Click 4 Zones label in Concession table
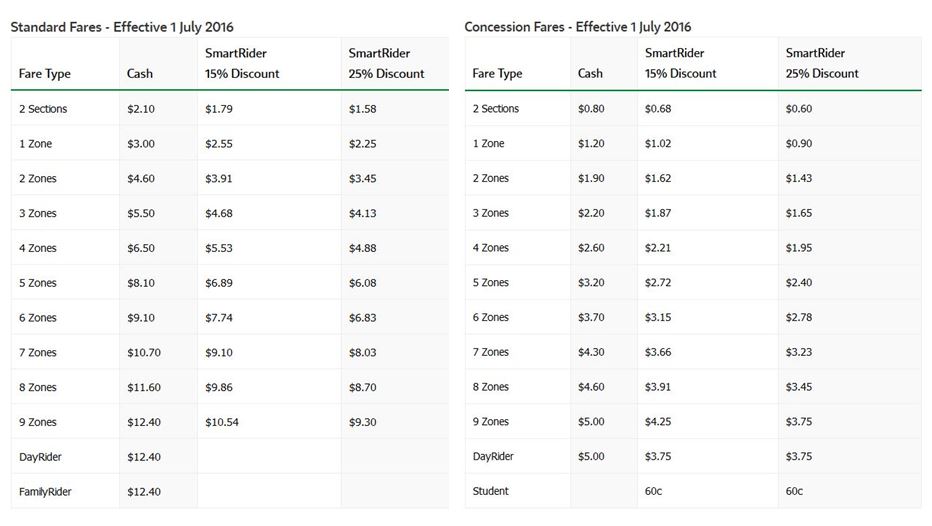This screenshot has height=526, width=932. (x=490, y=248)
